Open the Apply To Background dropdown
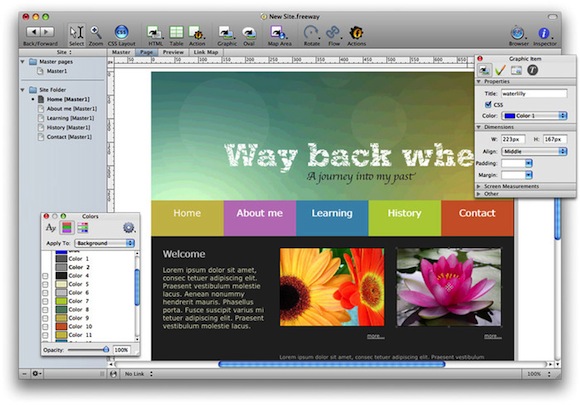 click(104, 243)
